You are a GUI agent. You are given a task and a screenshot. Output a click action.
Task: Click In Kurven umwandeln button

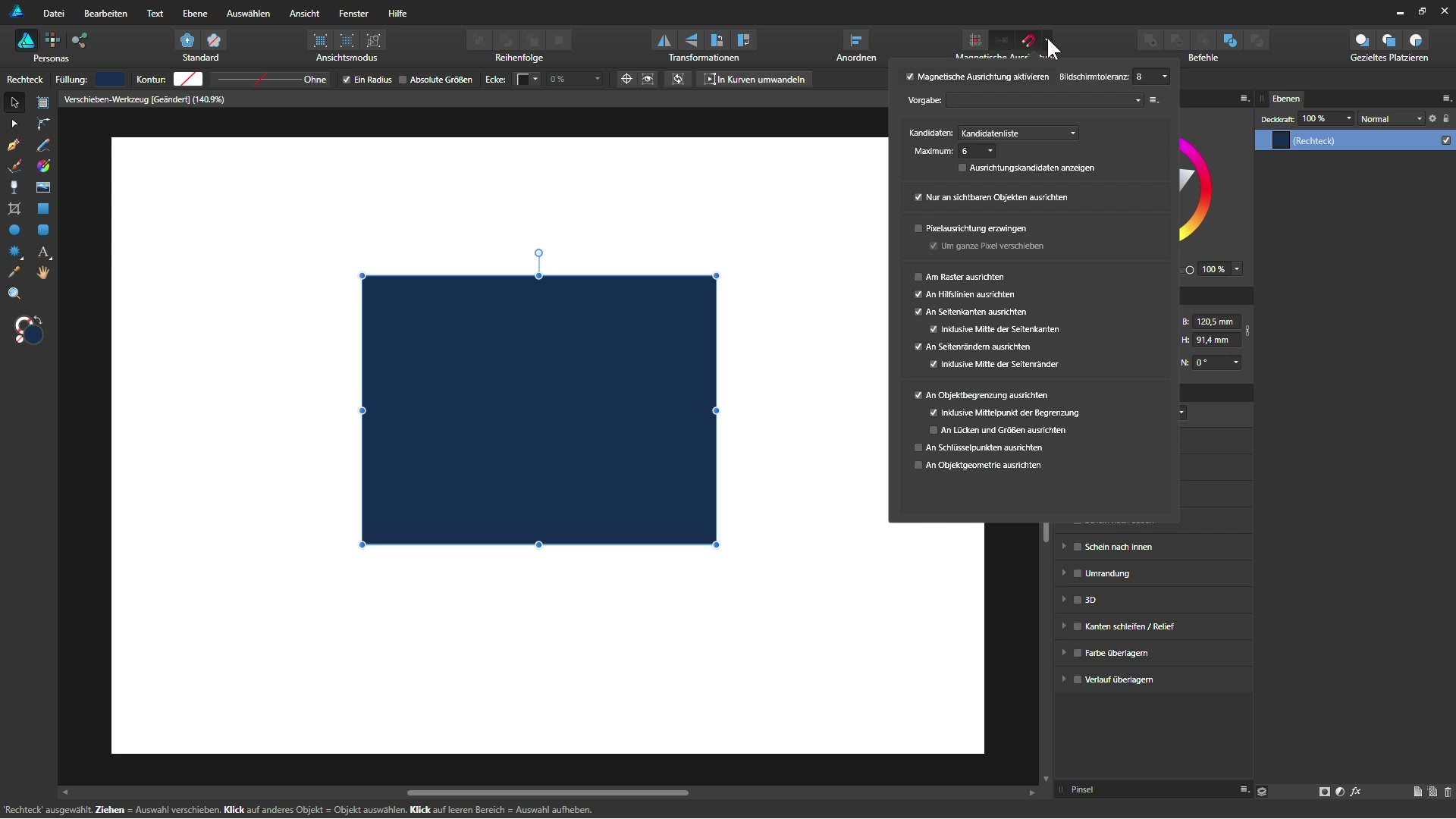click(755, 79)
